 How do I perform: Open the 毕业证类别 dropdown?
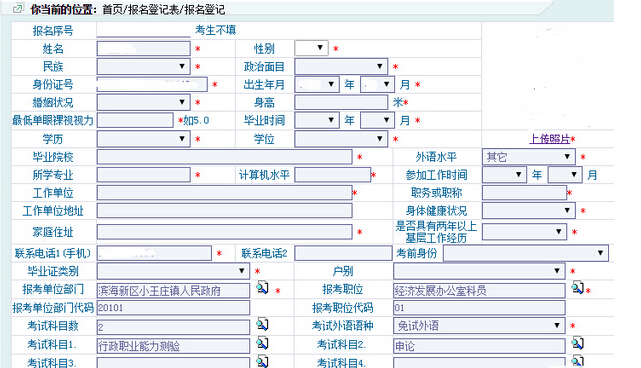[173, 271]
